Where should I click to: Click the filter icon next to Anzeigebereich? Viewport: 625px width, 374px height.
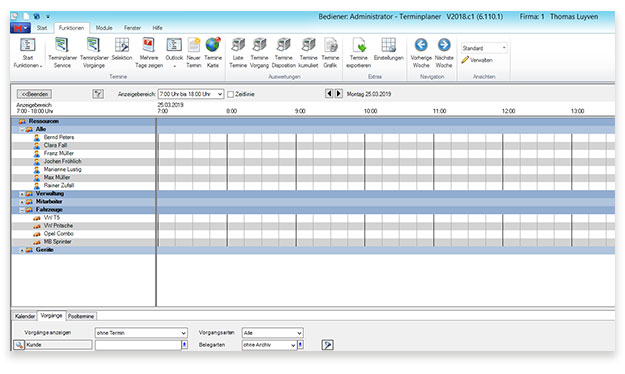pyautogui.click(x=98, y=94)
